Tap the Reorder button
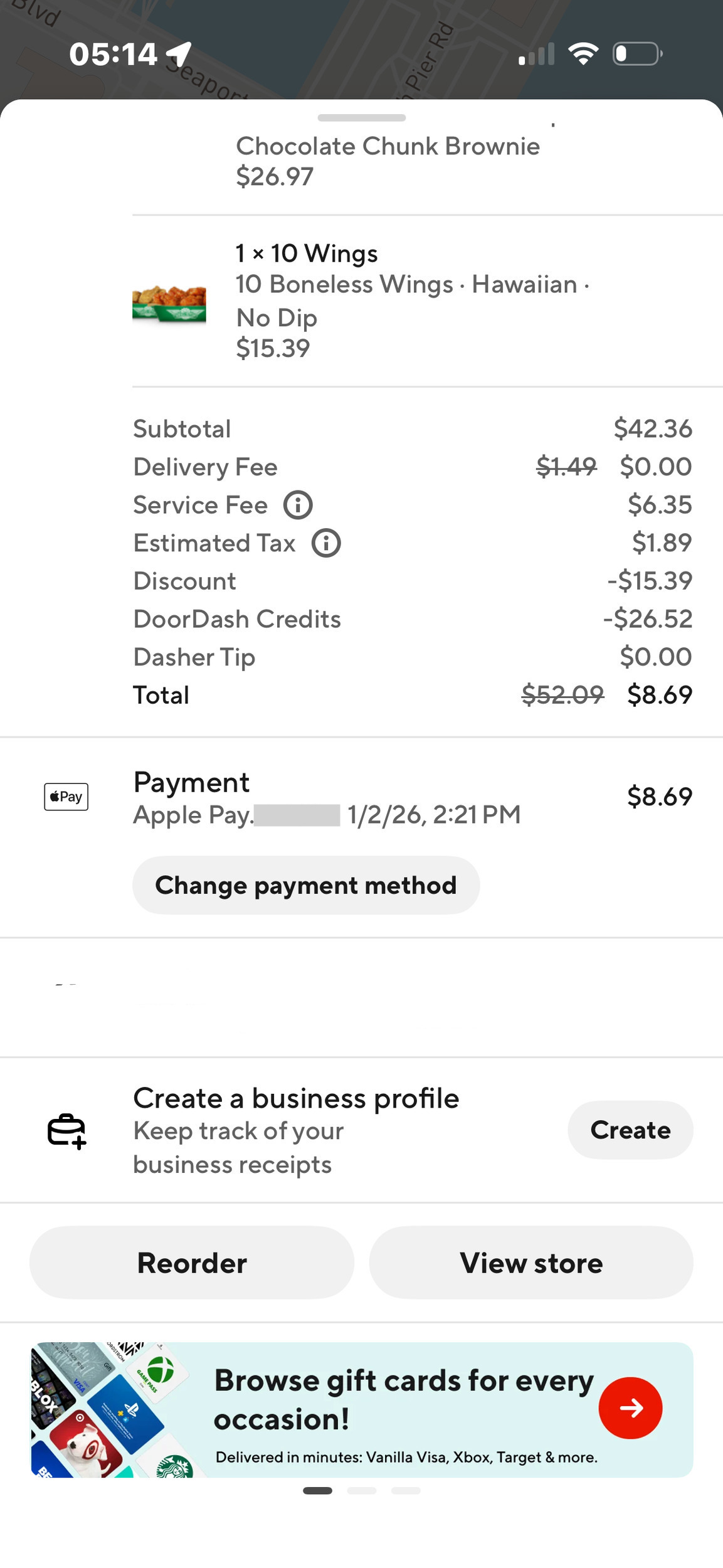The width and height of the screenshot is (723, 1568). click(x=192, y=1263)
